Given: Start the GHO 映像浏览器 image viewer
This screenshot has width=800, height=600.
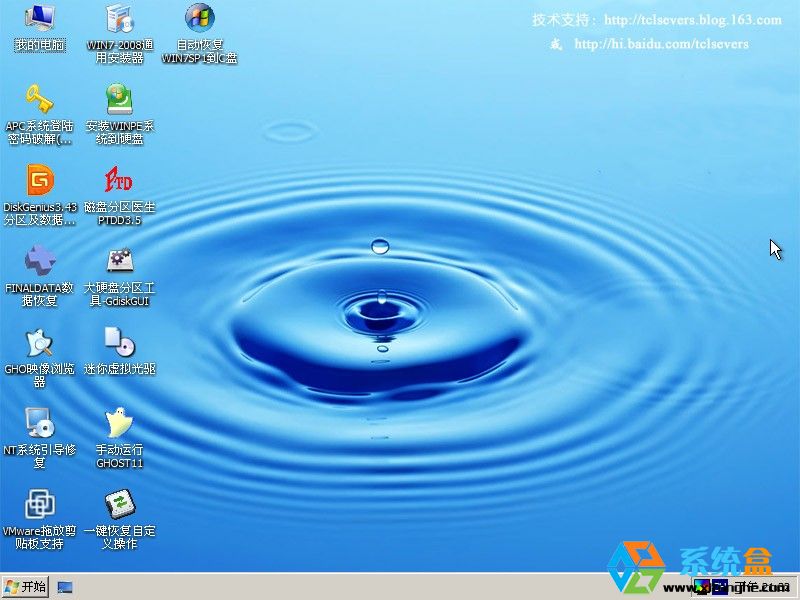Looking at the screenshot, I should click(38, 345).
